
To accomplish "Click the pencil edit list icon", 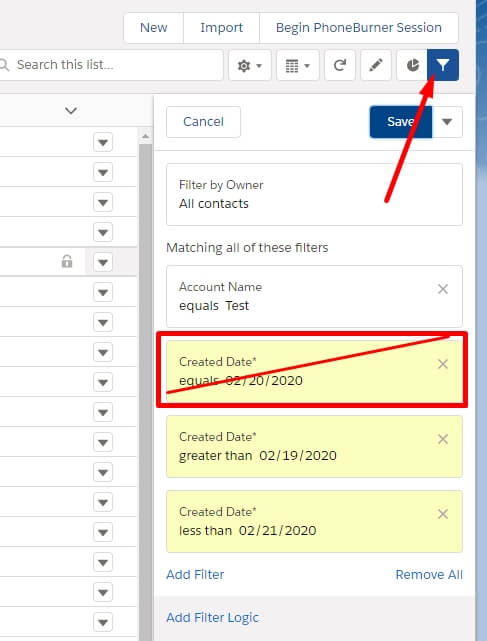I will [x=376, y=65].
